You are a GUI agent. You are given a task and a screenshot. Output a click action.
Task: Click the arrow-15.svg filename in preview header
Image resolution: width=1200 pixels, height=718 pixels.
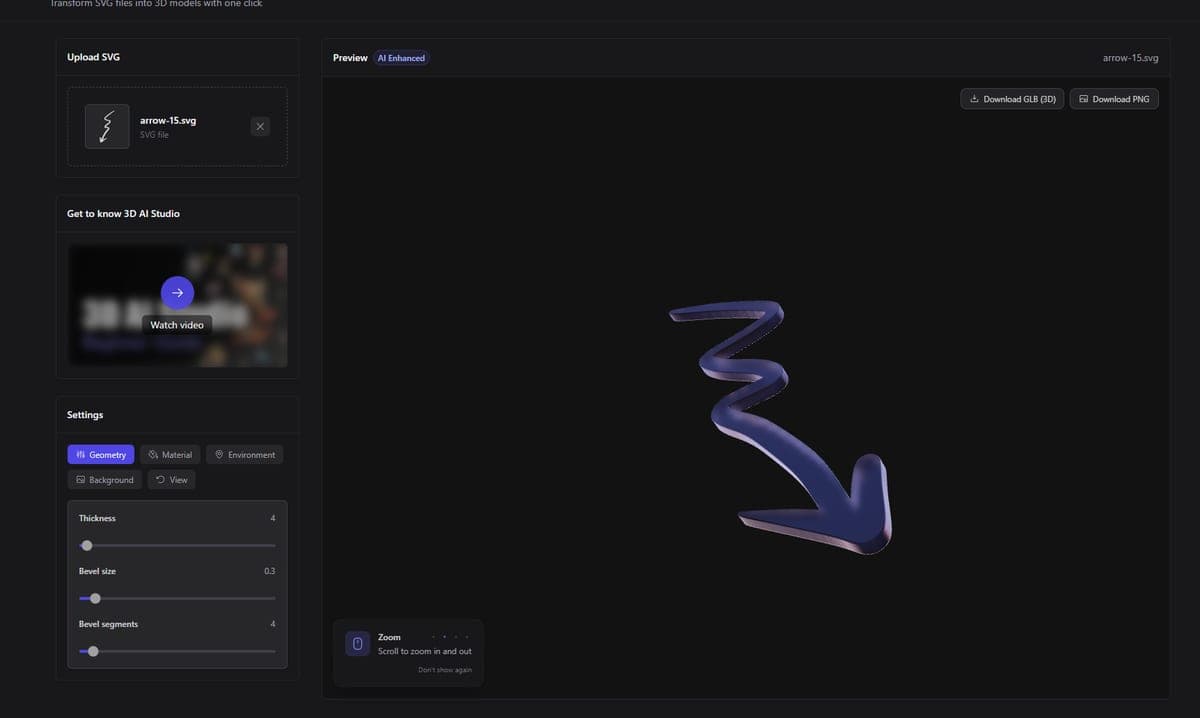click(x=1130, y=58)
